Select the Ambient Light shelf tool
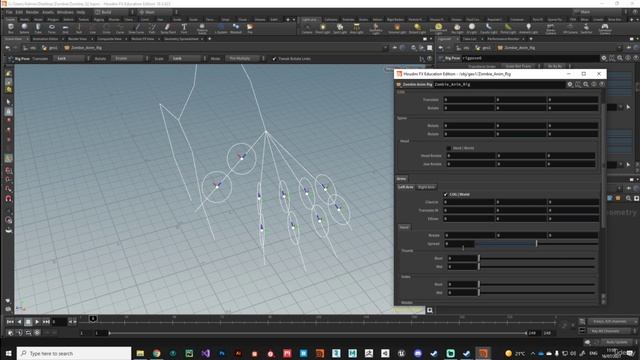 click(x=528, y=28)
